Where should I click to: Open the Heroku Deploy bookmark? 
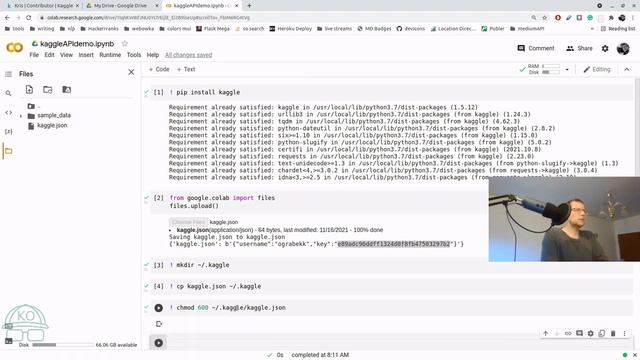[290, 29]
